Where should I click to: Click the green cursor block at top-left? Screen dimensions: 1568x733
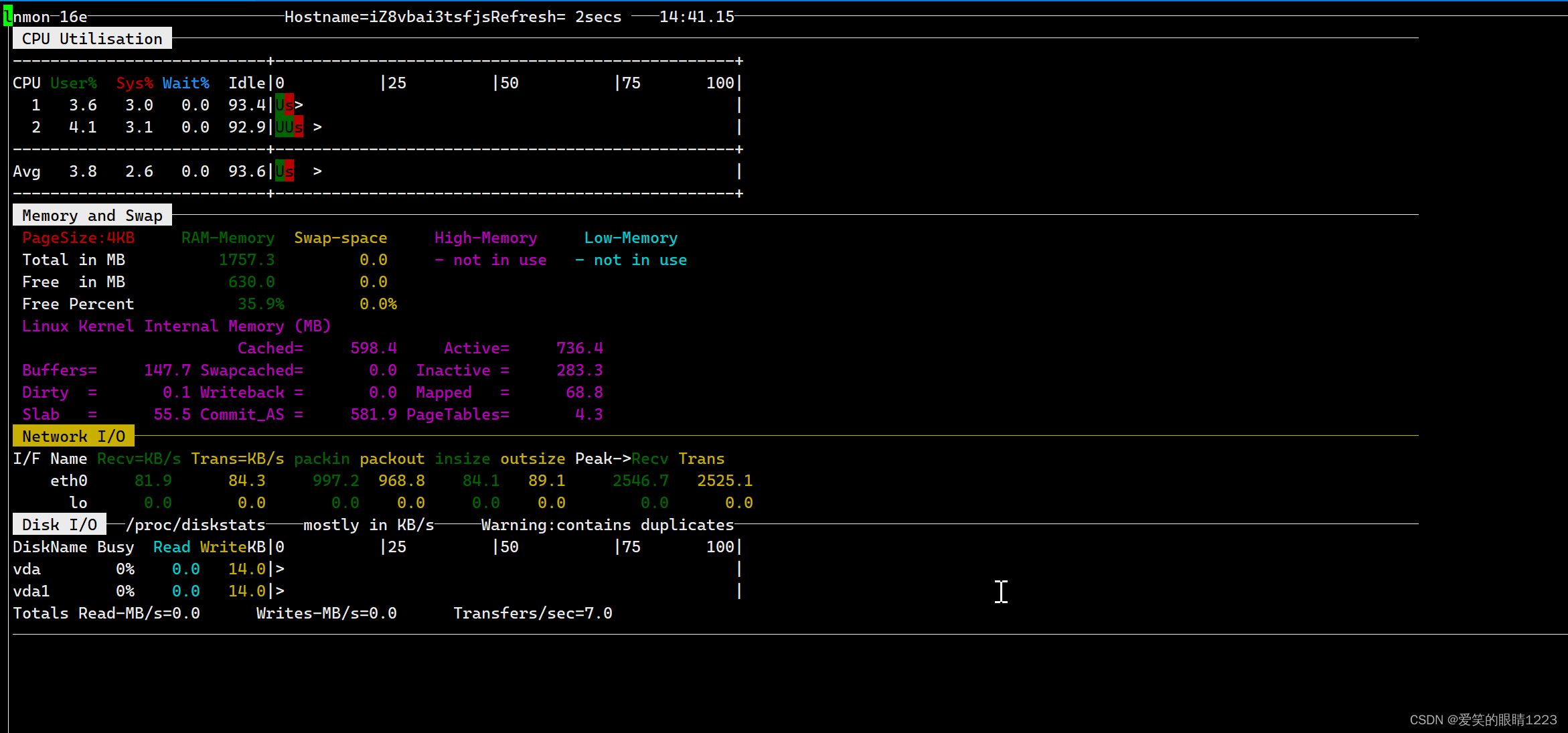point(7,16)
